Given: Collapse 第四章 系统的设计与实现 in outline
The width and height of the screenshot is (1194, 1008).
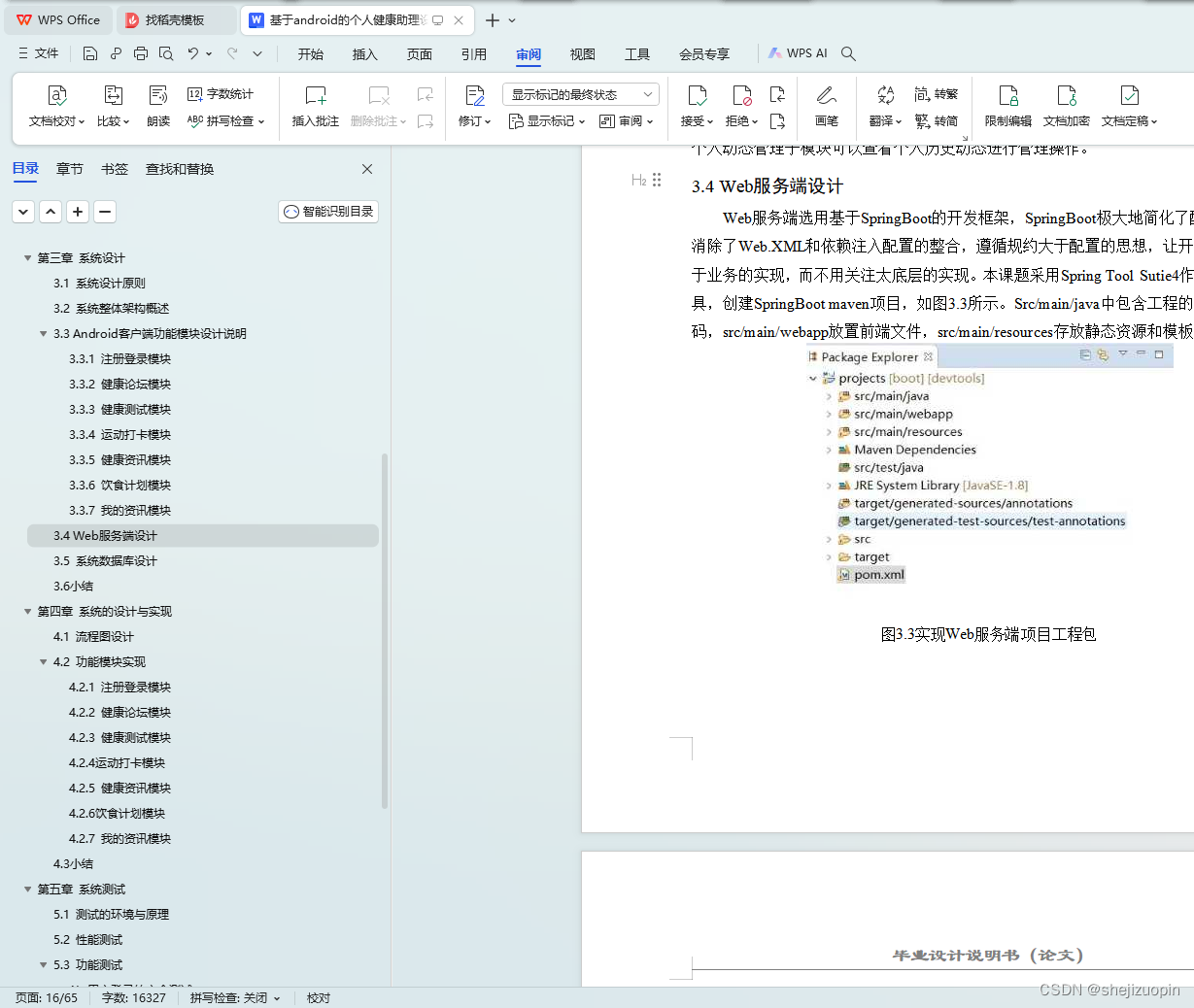Looking at the screenshot, I should 26,611.
